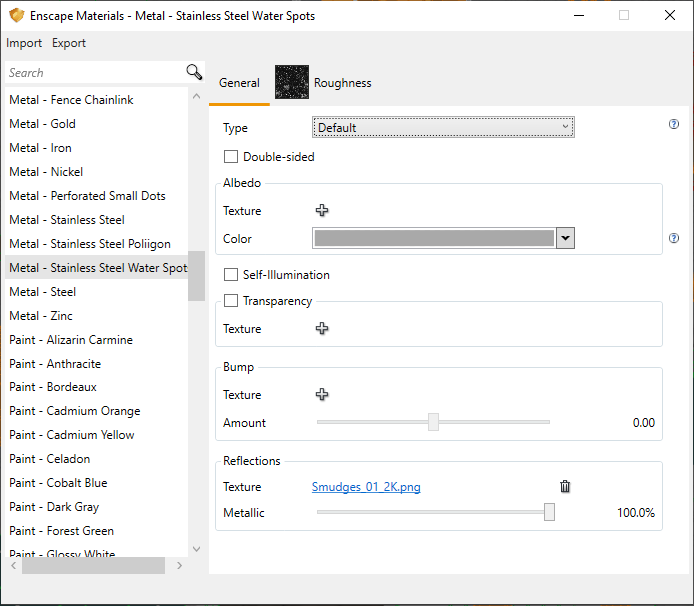The image size is (694, 606).
Task: Select Paint - Celadon material
Action: pyautogui.click(x=96, y=459)
